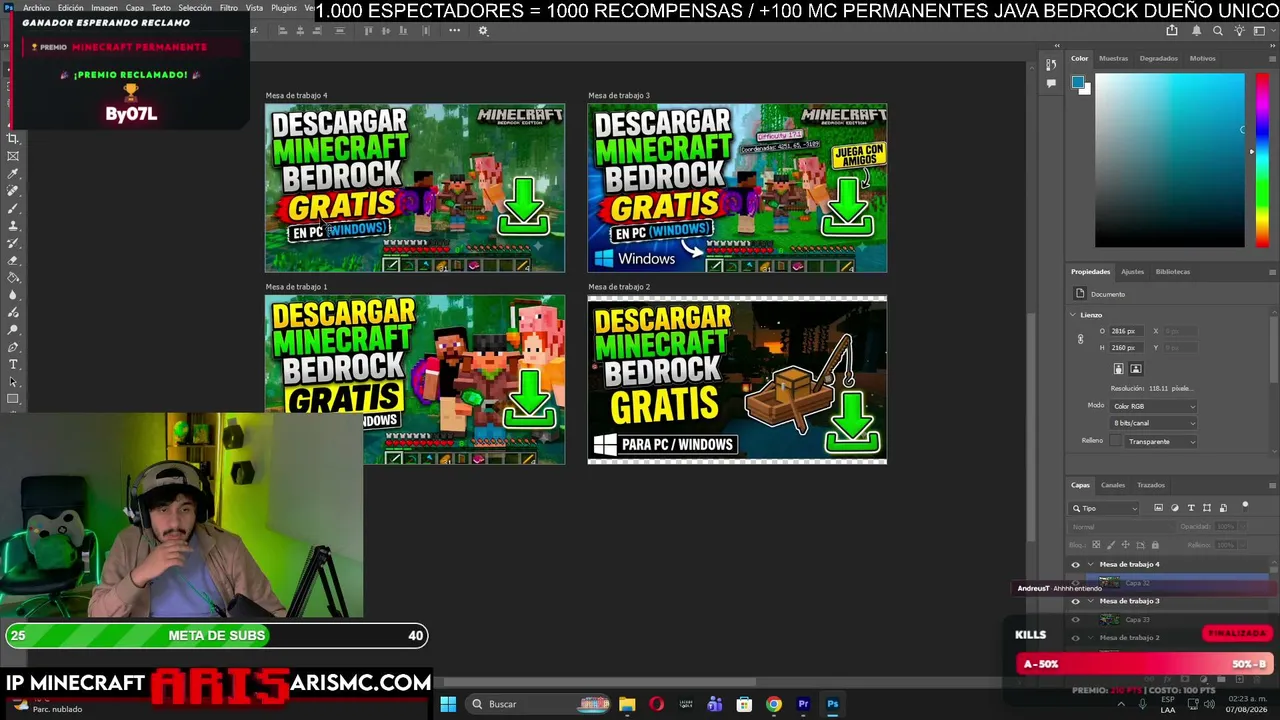Toggle lock image pixels brush icon
This screenshot has width=1280, height=720.
tap(1111, 545)
